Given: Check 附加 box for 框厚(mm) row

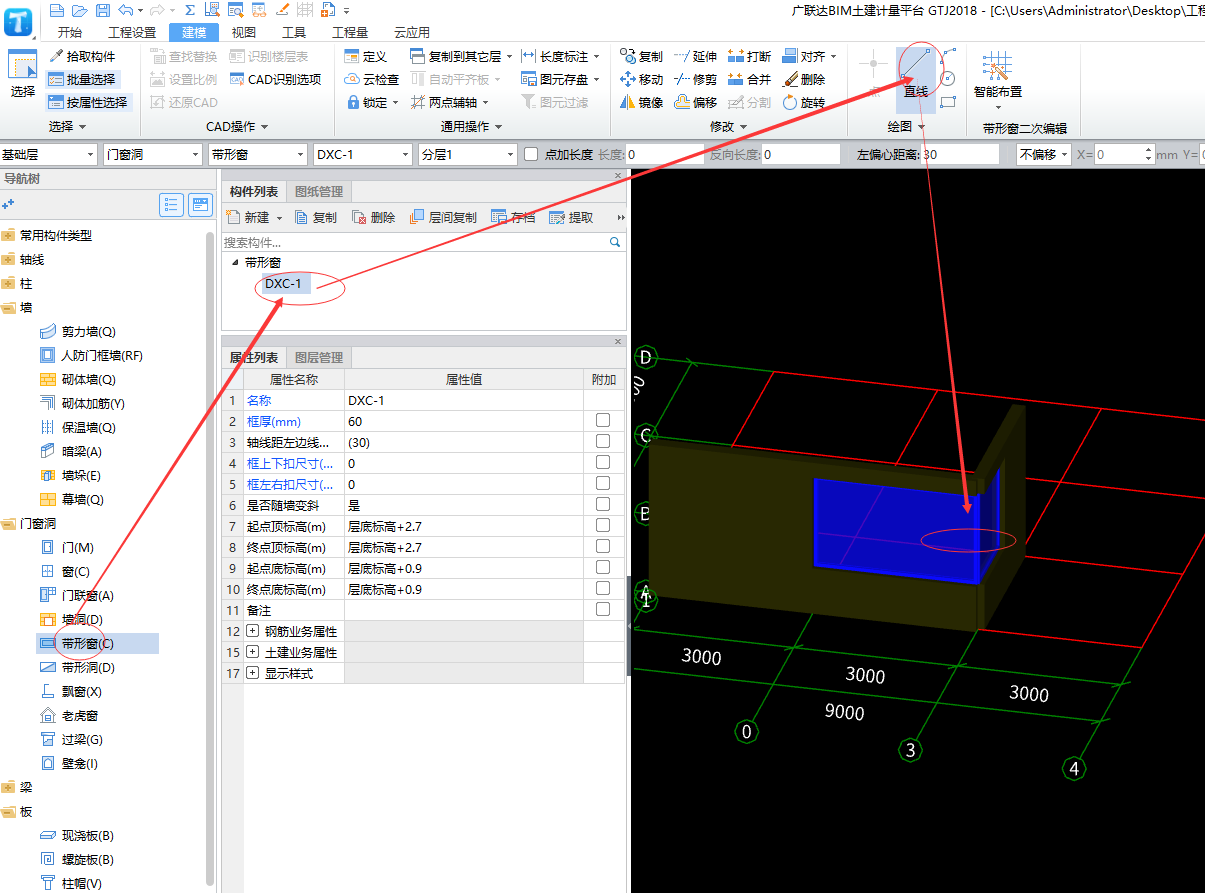Looking at the screenshot, I should [603, 421].
